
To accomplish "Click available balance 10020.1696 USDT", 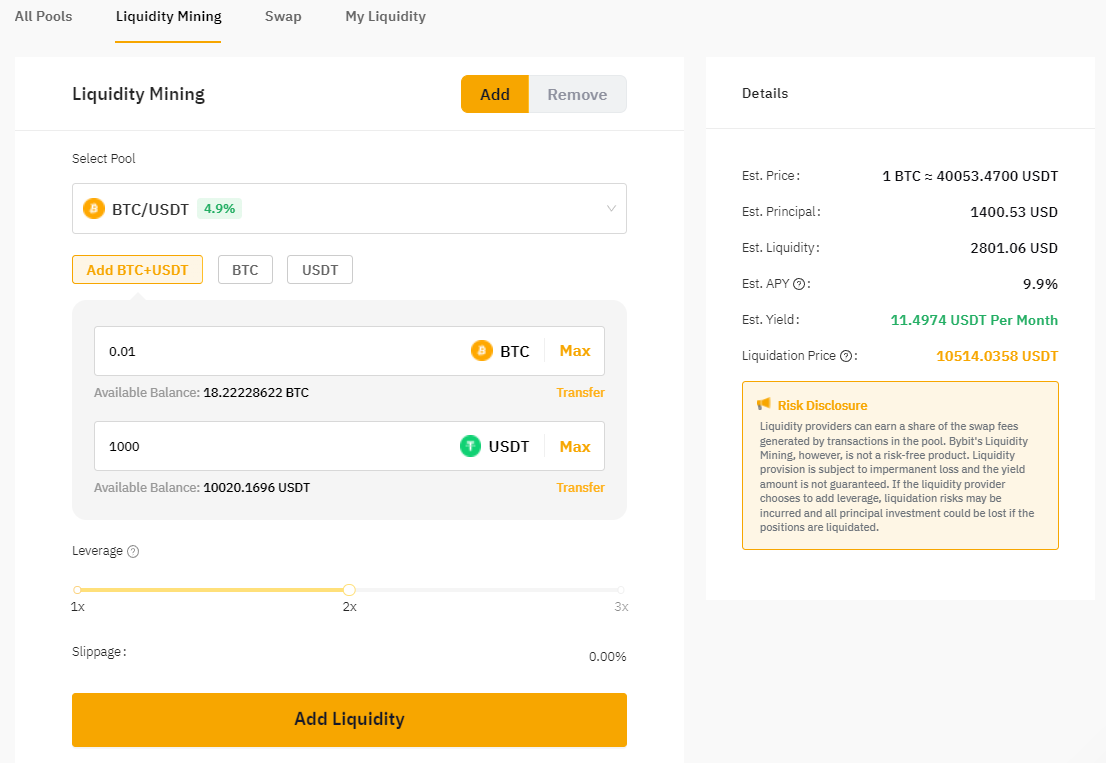I will coord(257,488).
